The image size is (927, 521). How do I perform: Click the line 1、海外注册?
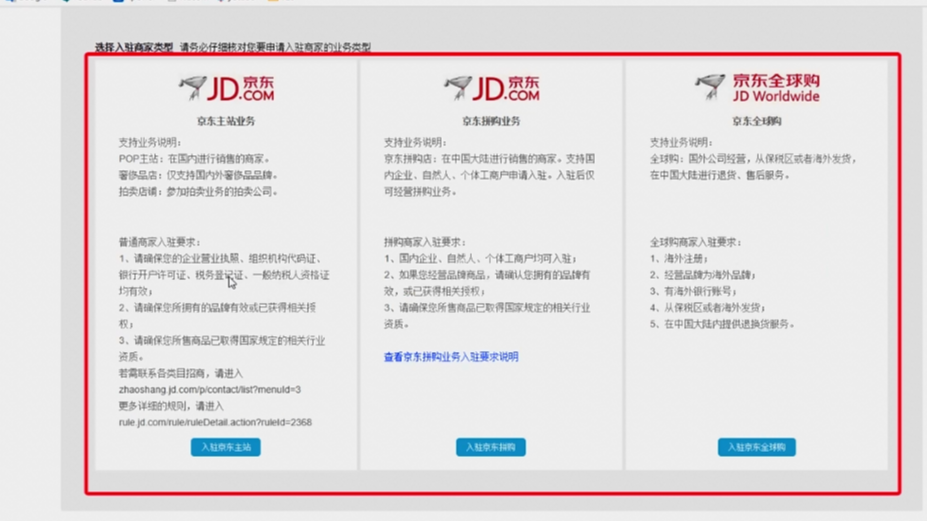pyautogui.click(x=679, y=258)
